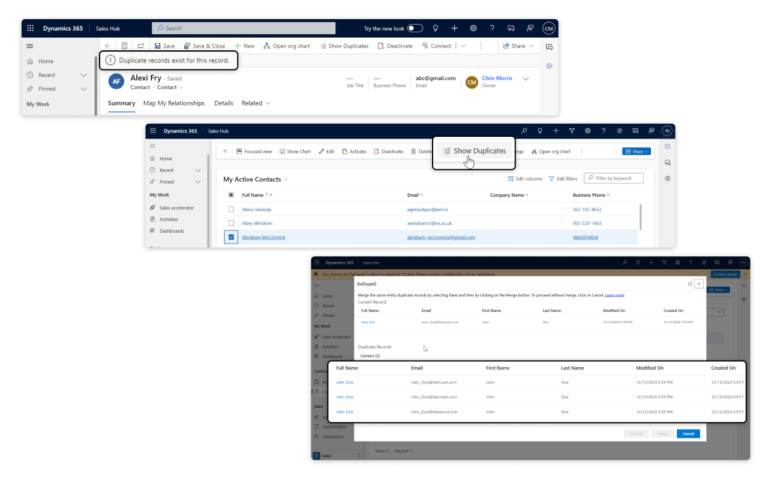Open Sales accelerator in list window sidebar
The width and height of the screenshot is (768, 480).
[172, 208]
